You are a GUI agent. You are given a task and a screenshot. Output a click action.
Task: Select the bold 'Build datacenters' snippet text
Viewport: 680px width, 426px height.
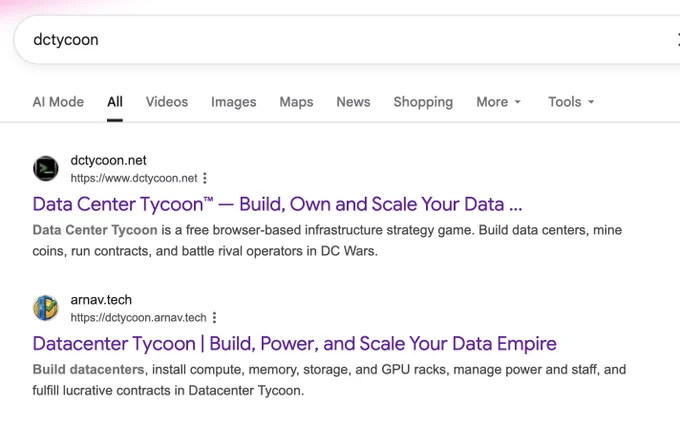[x=88, y=370]
